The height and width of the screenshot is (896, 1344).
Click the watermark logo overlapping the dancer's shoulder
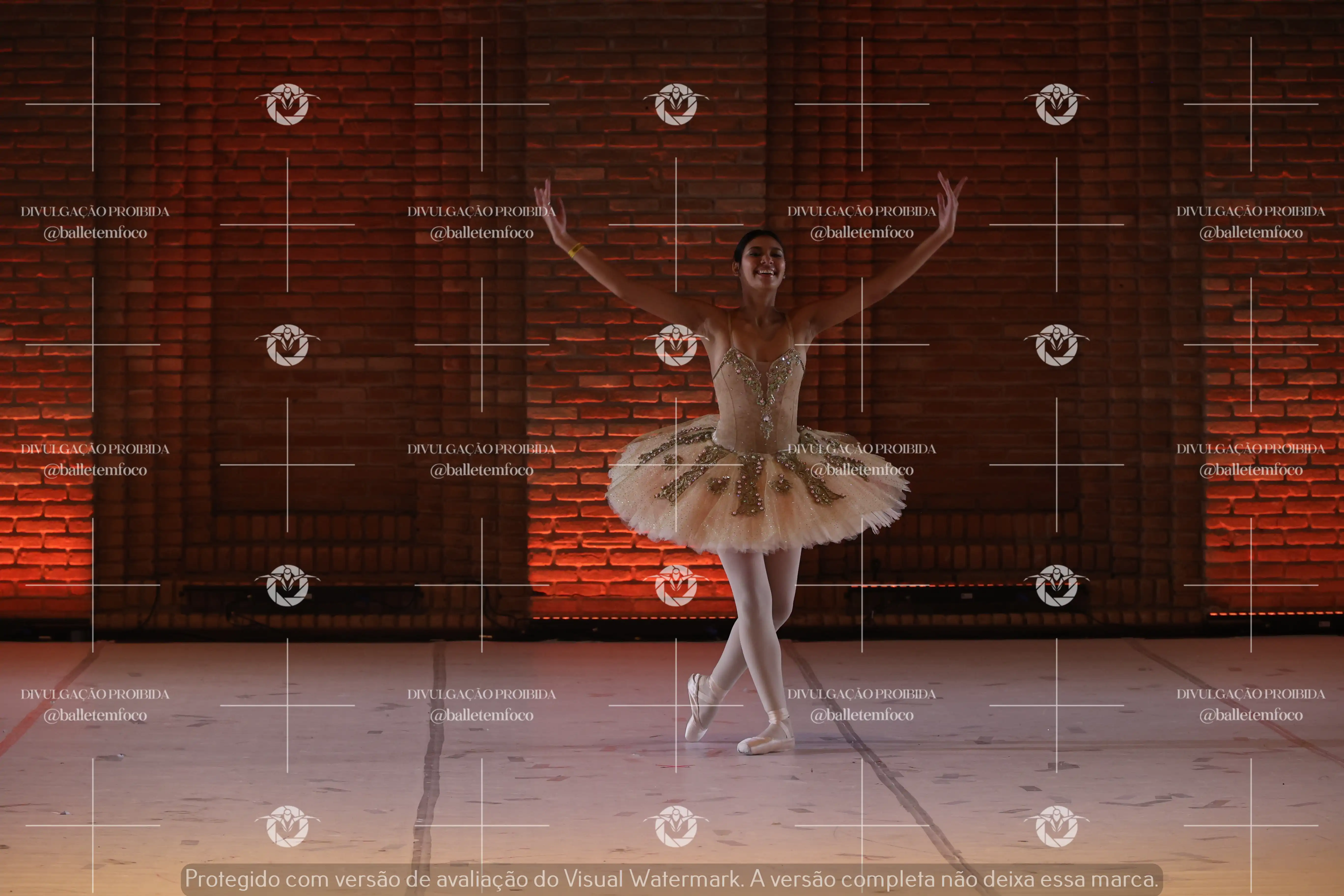pos(676,345)
